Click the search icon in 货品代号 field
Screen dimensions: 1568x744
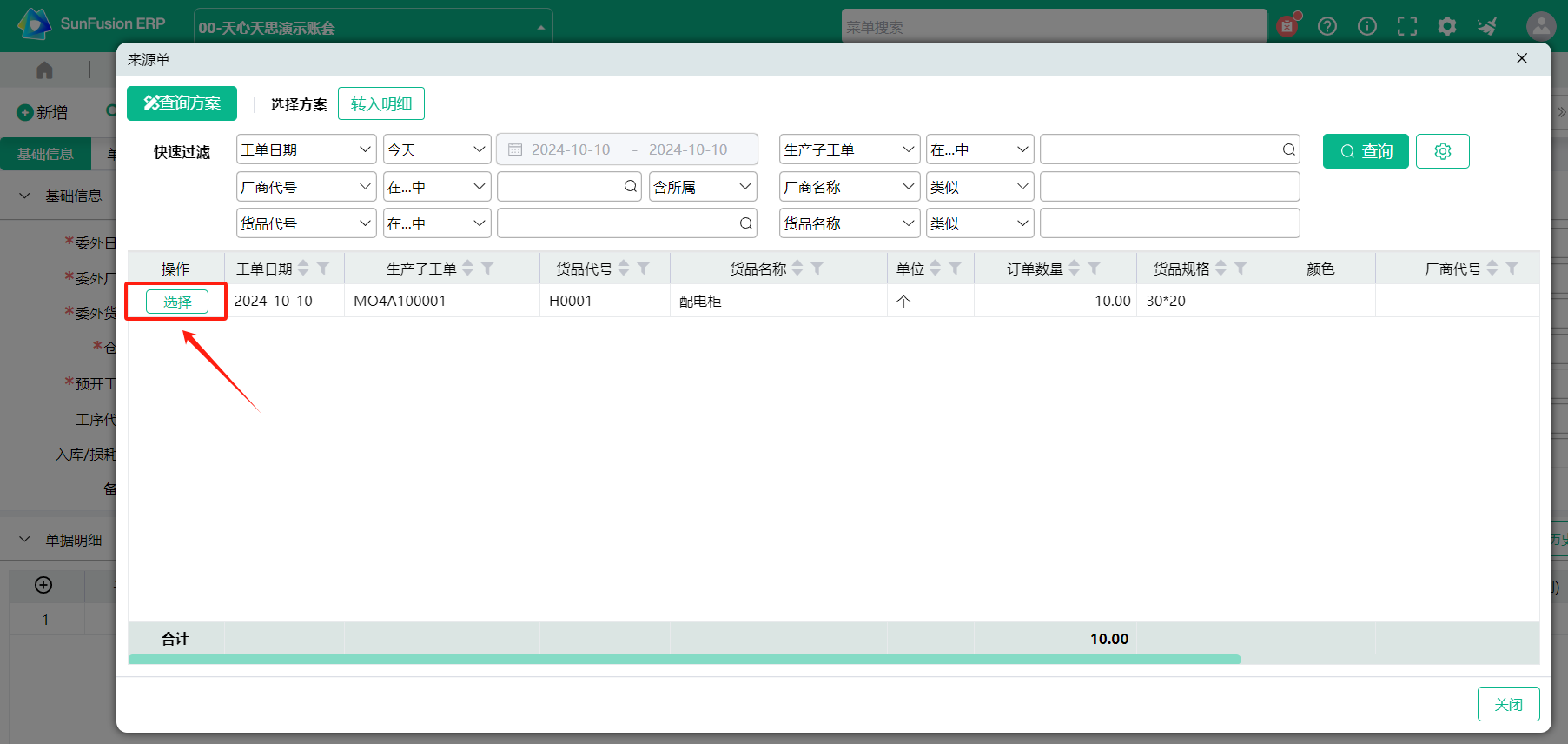pyautogui.click(x=746, y=223)
